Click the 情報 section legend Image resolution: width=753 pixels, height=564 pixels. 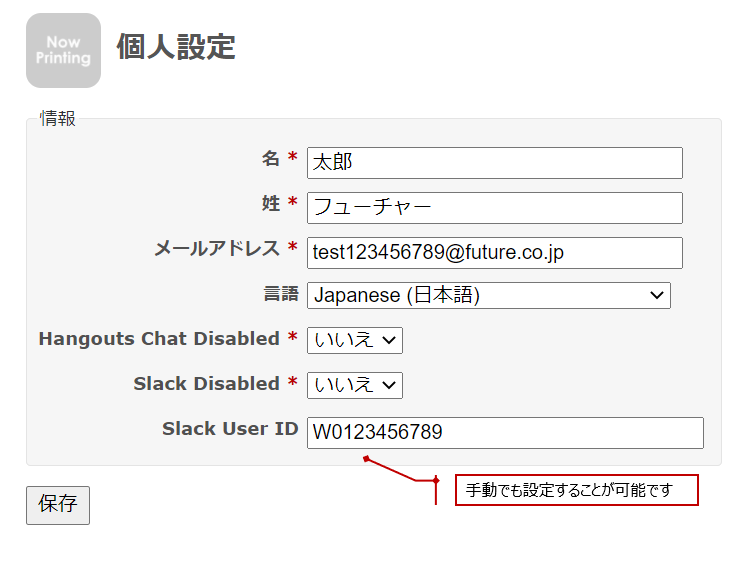[58, 118]
